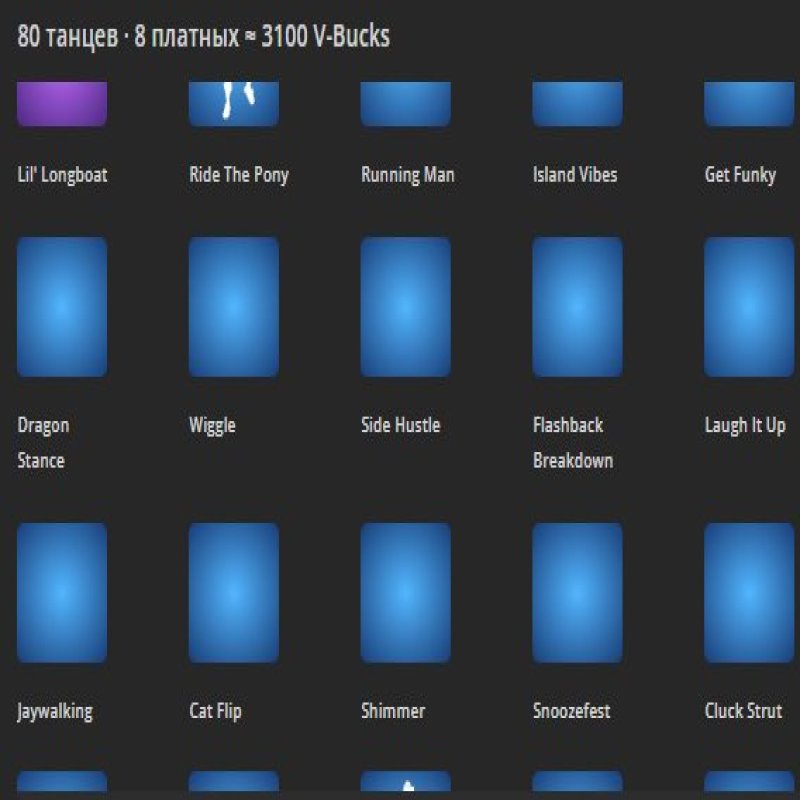Select the Jaywalking emote thumbnail

tap(62, 593)
